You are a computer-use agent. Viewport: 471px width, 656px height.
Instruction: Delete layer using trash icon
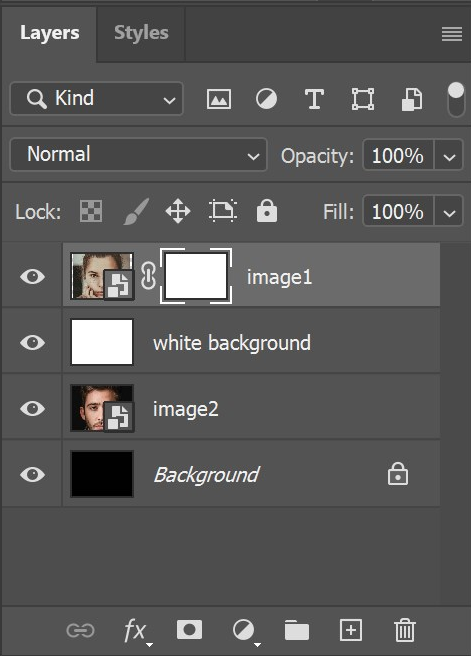pos(404,630)
